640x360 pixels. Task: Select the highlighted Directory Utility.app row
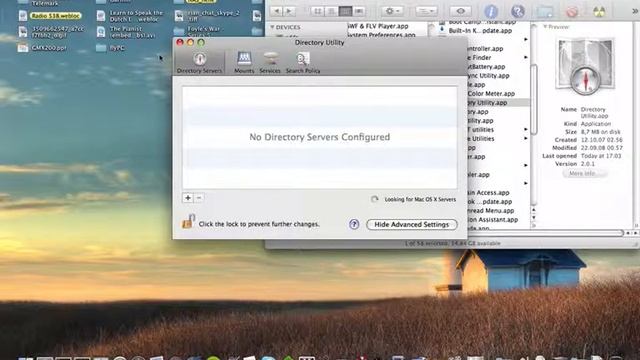[498, 102]
